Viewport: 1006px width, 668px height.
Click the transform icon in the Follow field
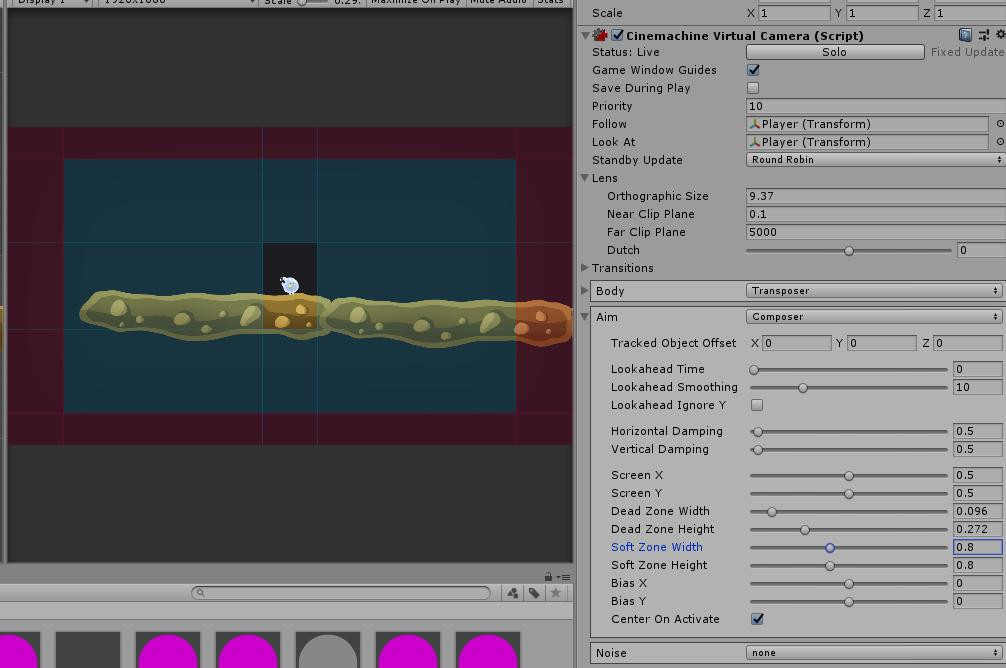coord(755,124)
